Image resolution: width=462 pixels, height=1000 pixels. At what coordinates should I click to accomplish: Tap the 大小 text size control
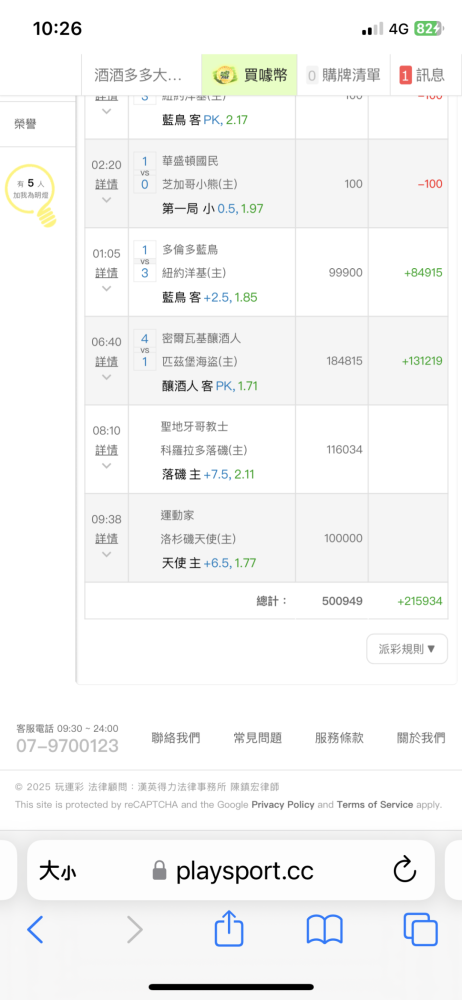point(59,871)
